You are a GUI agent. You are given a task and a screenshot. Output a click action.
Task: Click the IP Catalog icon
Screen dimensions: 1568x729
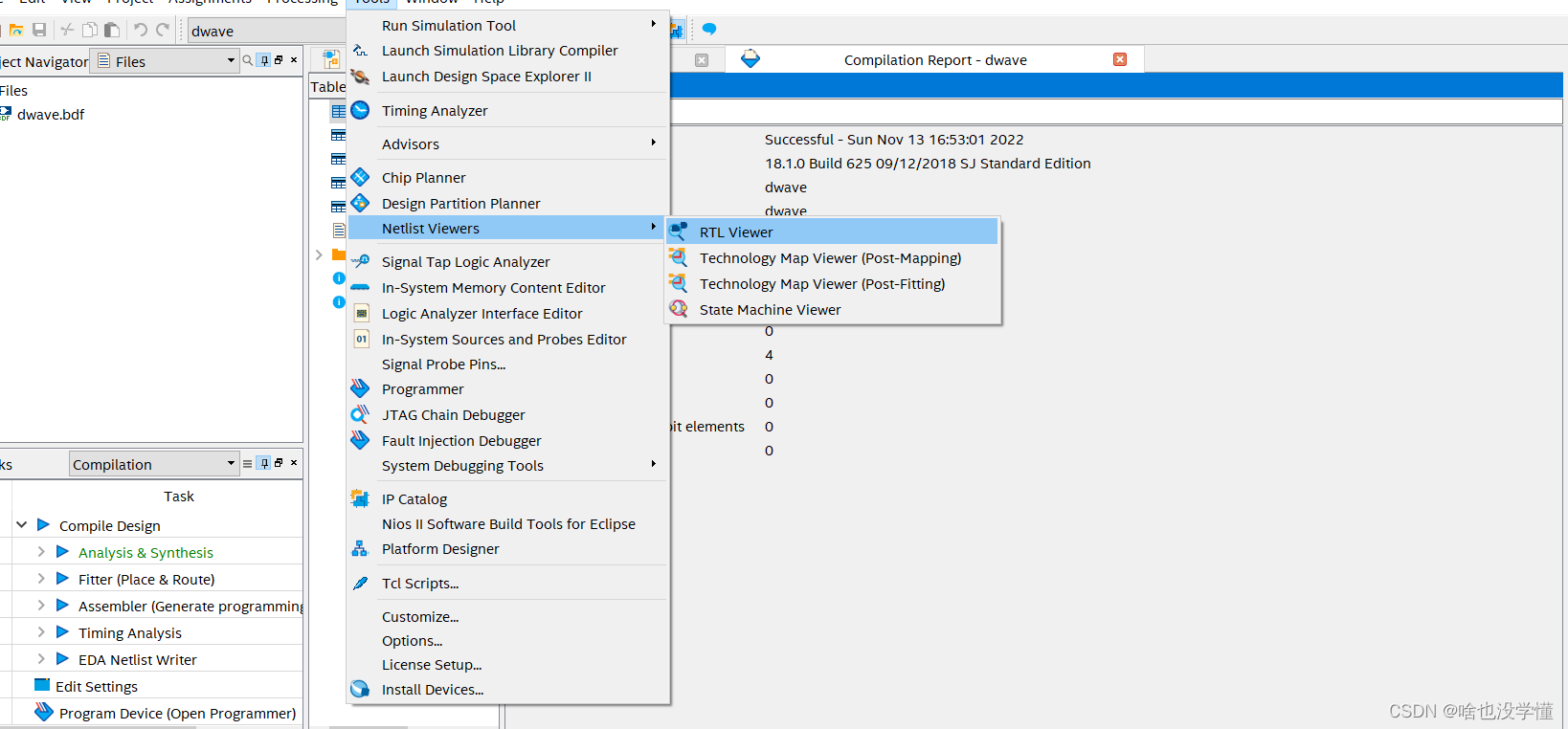[360, 498]
